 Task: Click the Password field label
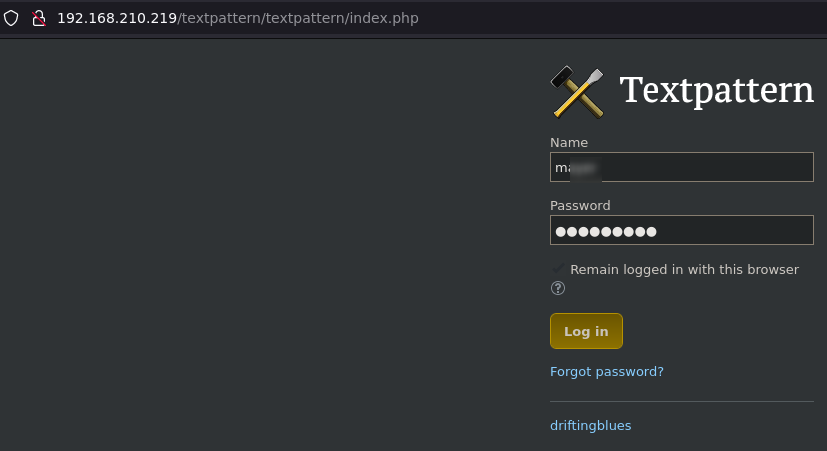(580, 205)
